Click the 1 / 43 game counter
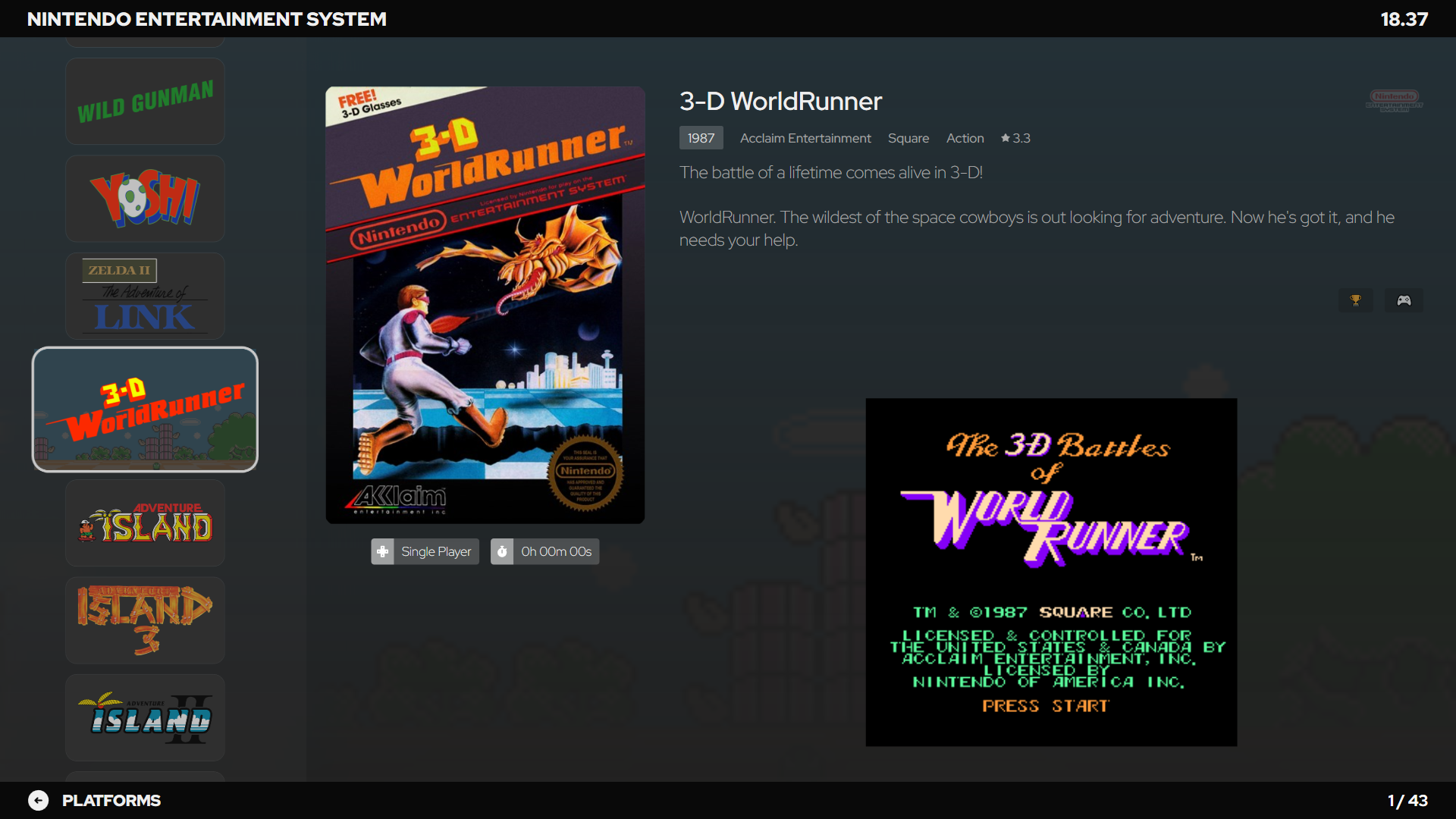The image size is (1456, 819). pos(1407,800)
